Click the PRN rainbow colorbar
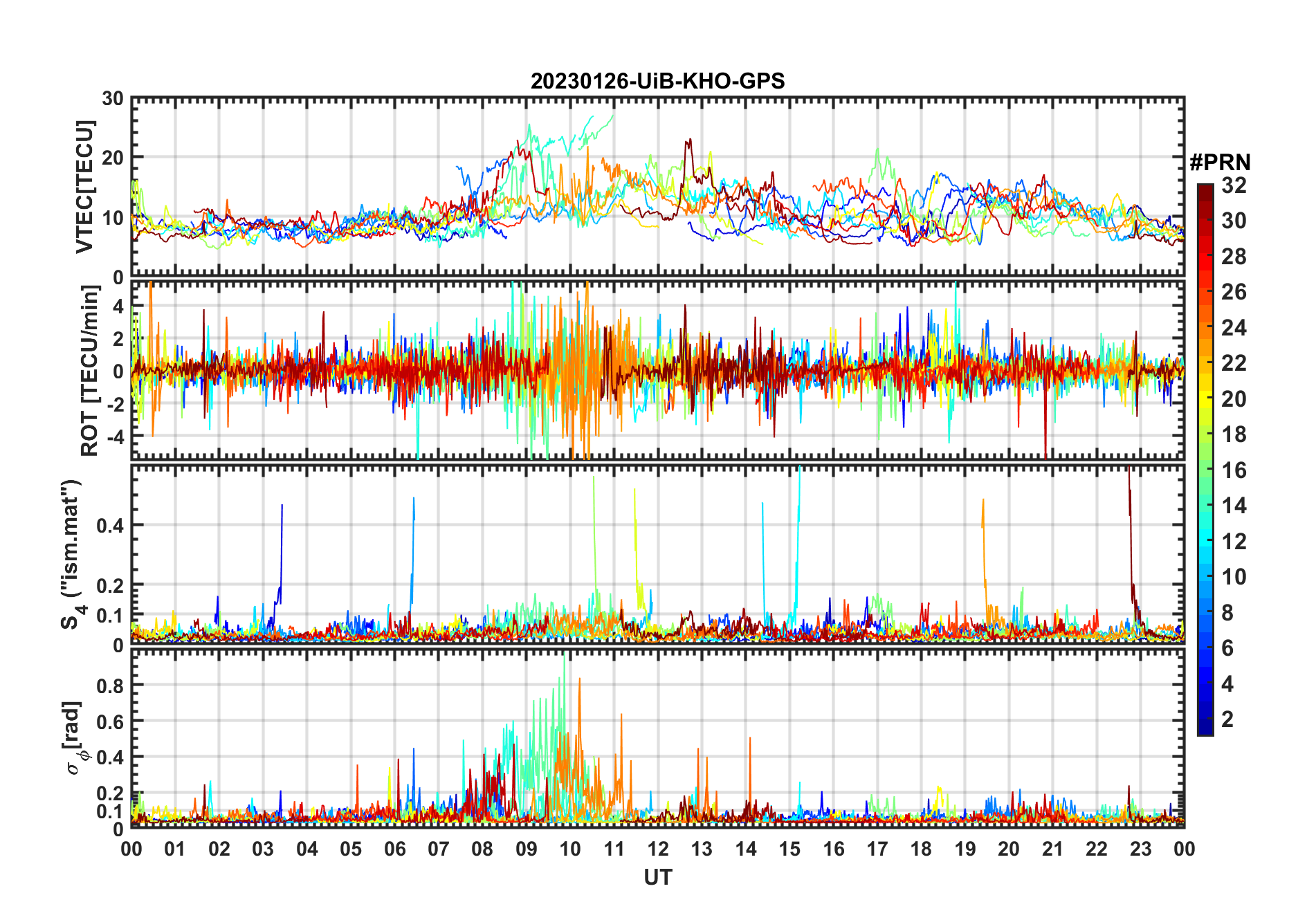The image size is (1316, 920). click(x=1205, y=460)
